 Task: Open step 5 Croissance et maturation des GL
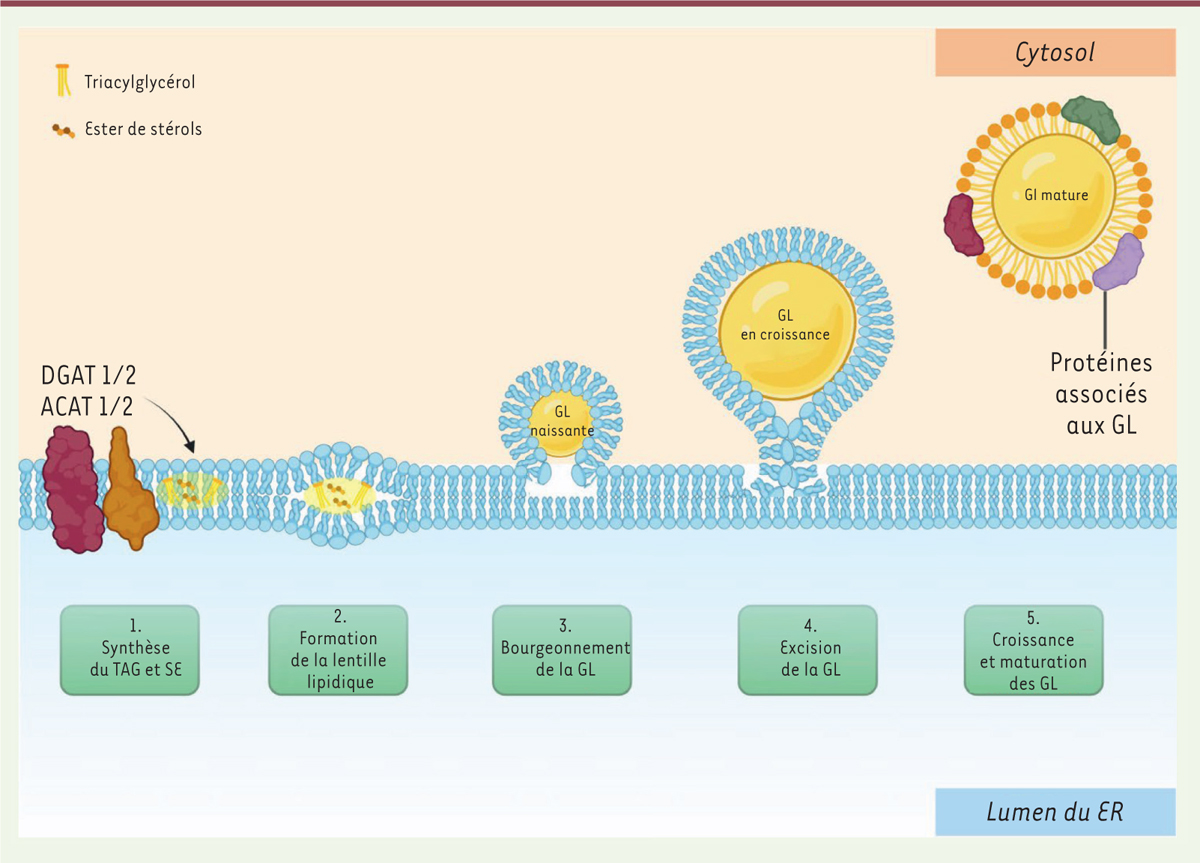[x=1033, y=650]
